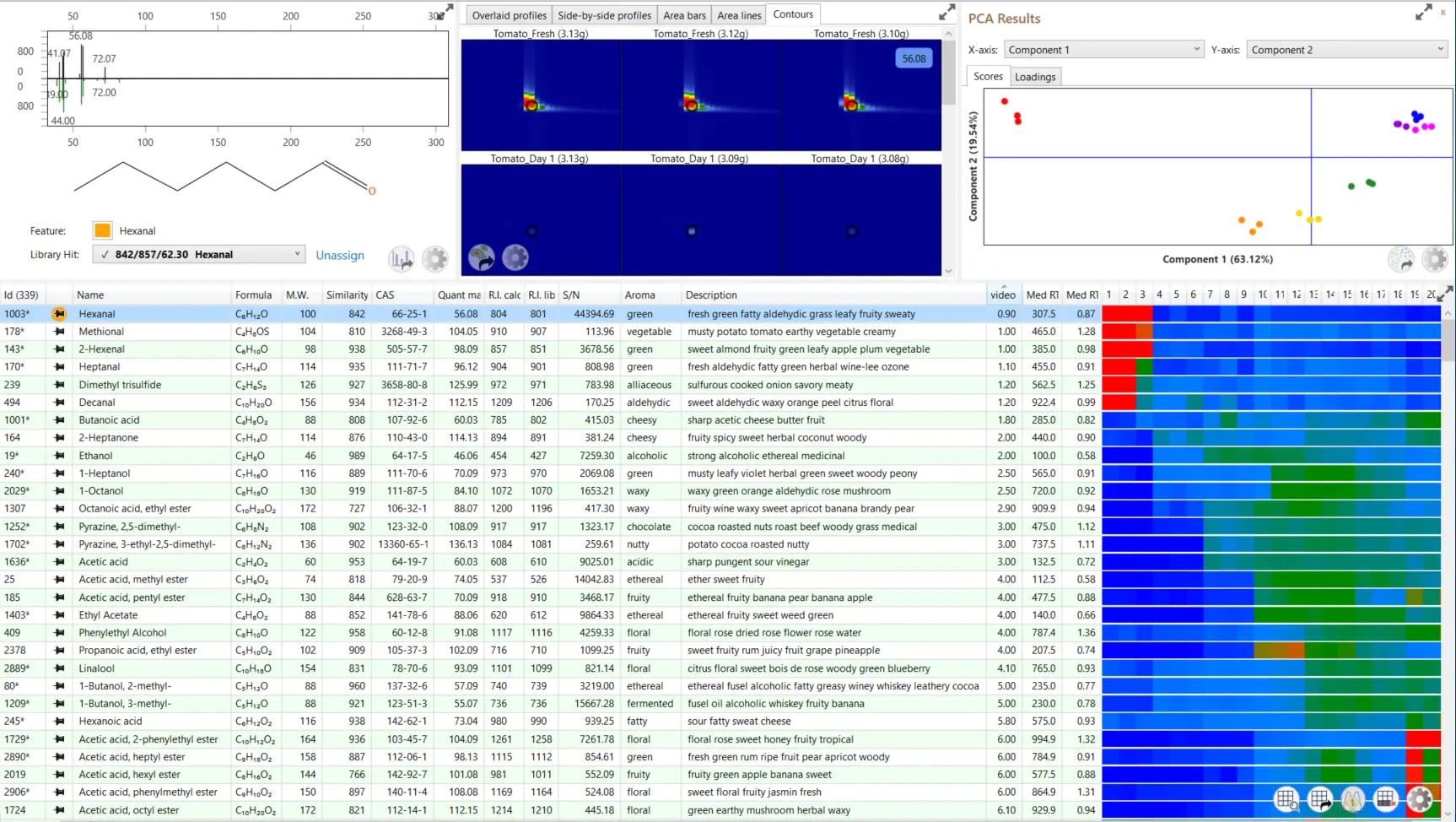Export the compound table
Viewport: 1456px width, 822px height.
point(1320,799)
